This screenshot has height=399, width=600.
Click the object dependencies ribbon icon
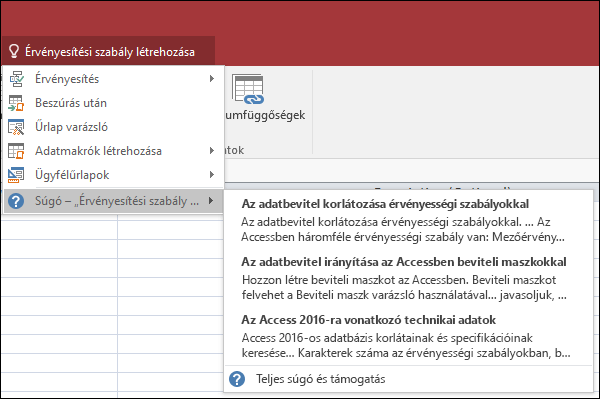[248, 89]
